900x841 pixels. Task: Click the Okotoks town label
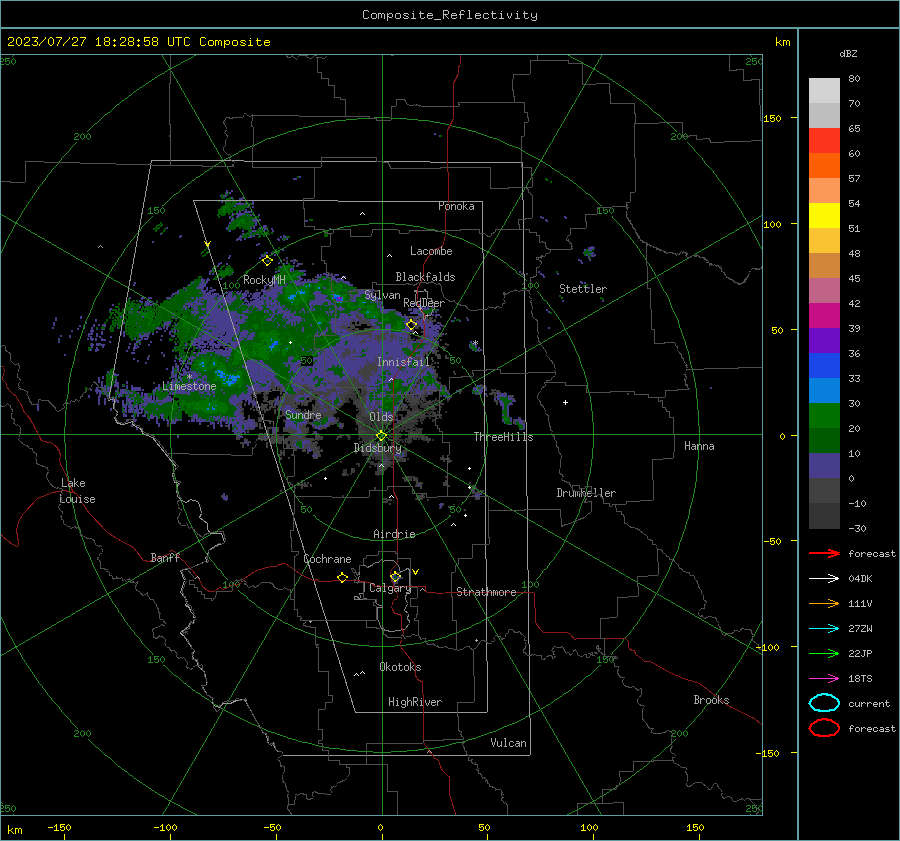pyautogui.click(x=400, y=667)
